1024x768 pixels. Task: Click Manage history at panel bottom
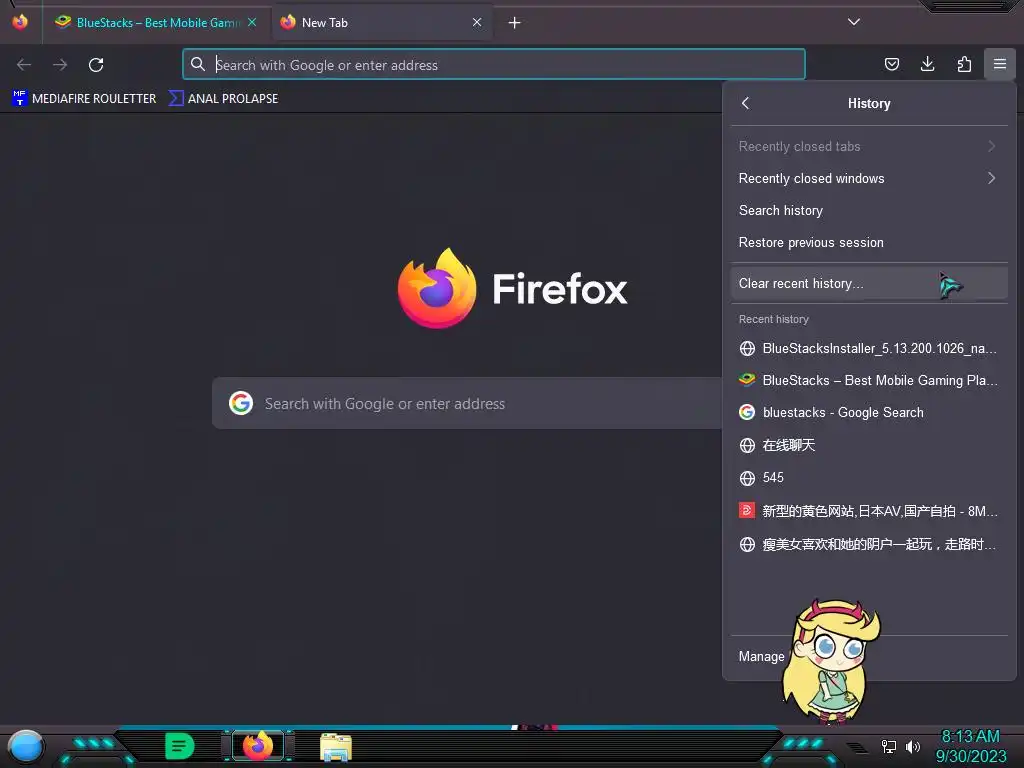[761, 656]
